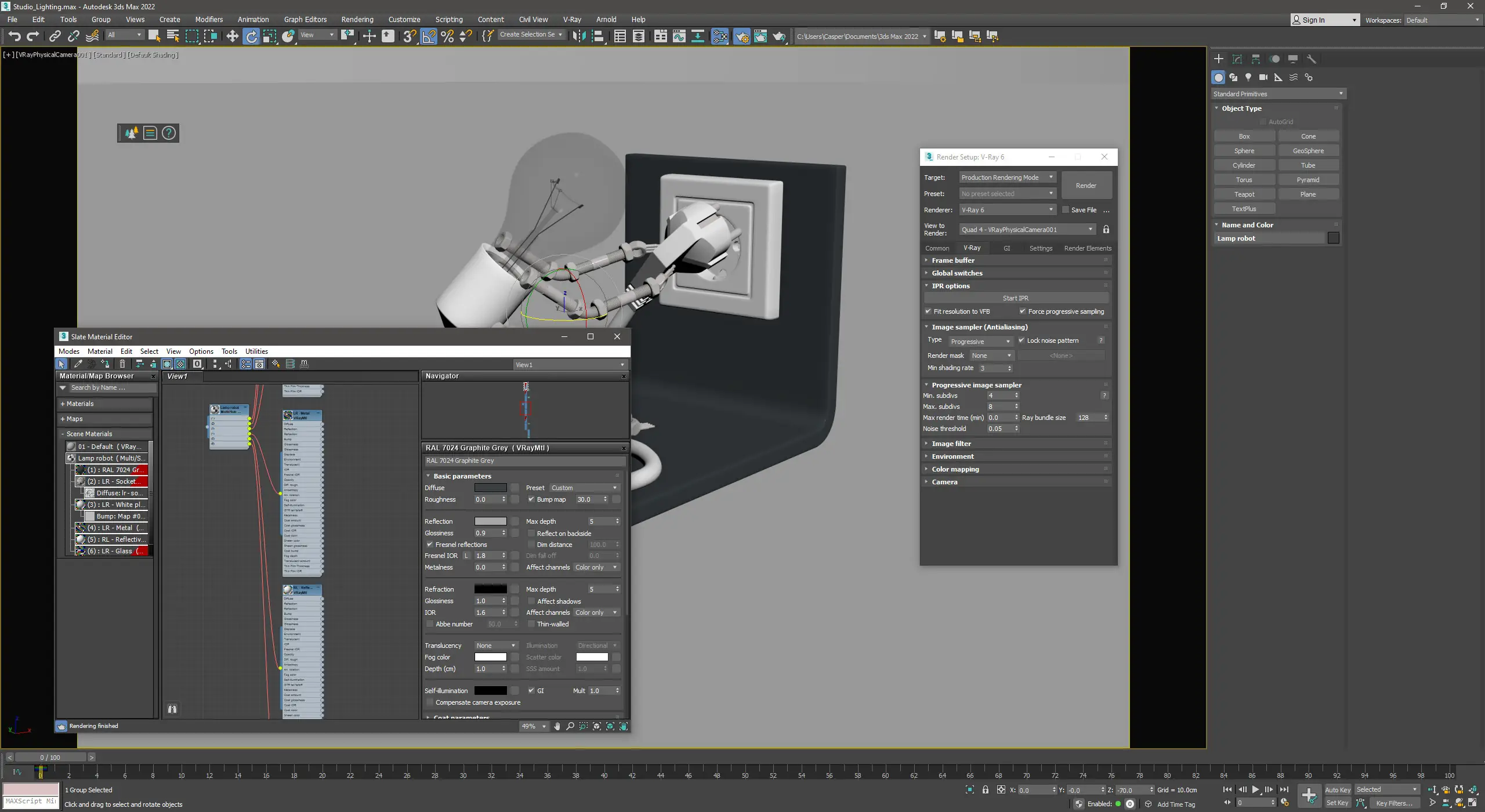Uncheck Fit resolution to VFB
Image resolution: width=1485 pixels, height=812 pixels.
(928, 311)
